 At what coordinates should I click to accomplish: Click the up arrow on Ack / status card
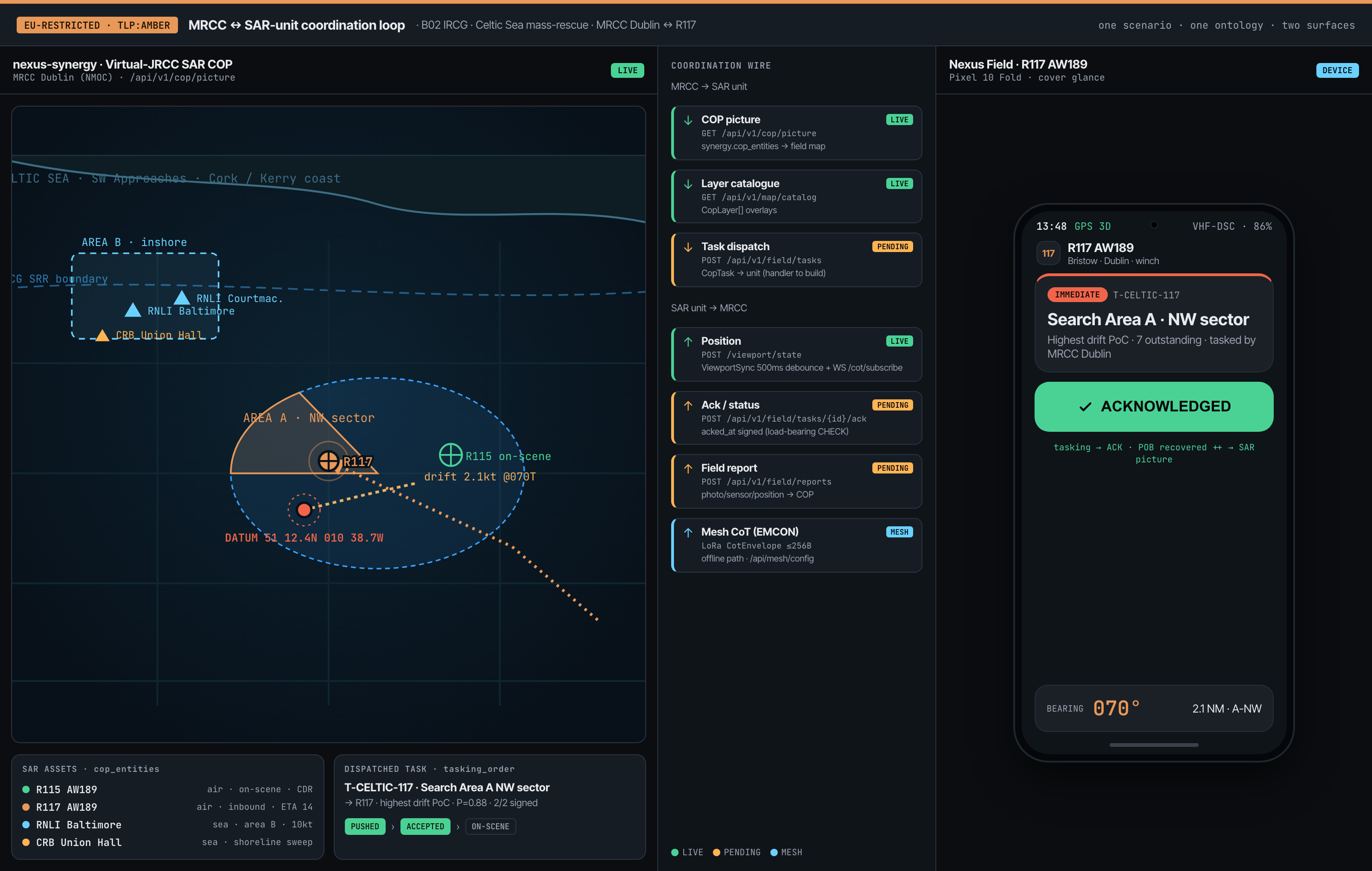[x=688, y=405]
